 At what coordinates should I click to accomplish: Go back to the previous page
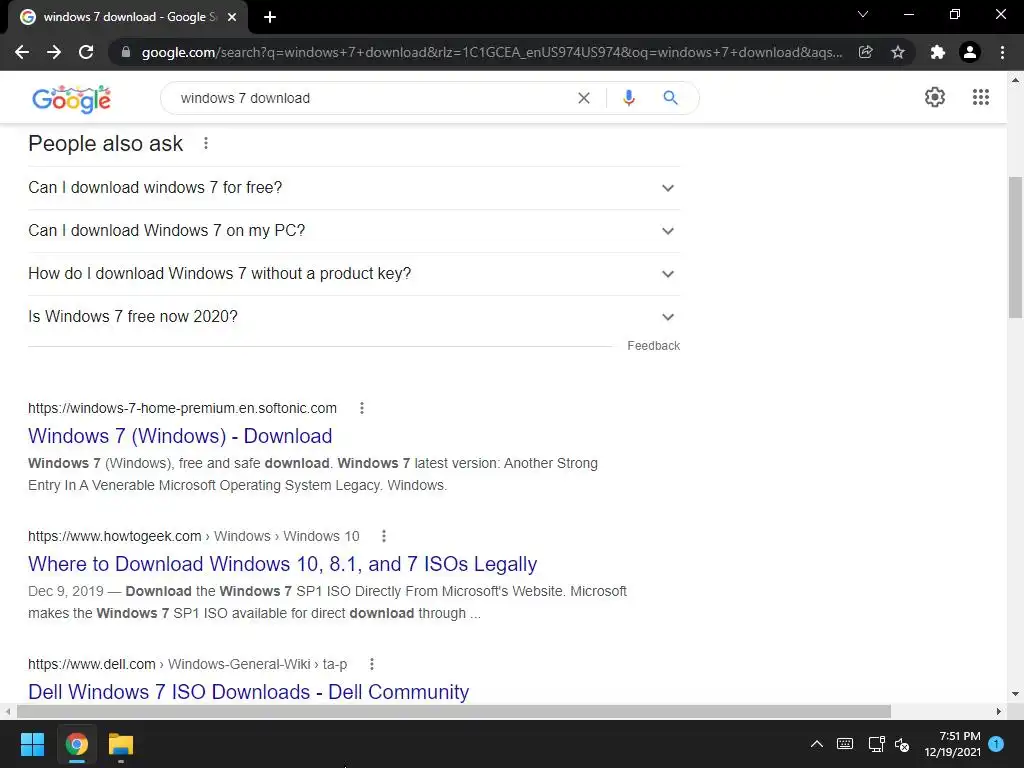pyautogui.click(x=22, y=52)
